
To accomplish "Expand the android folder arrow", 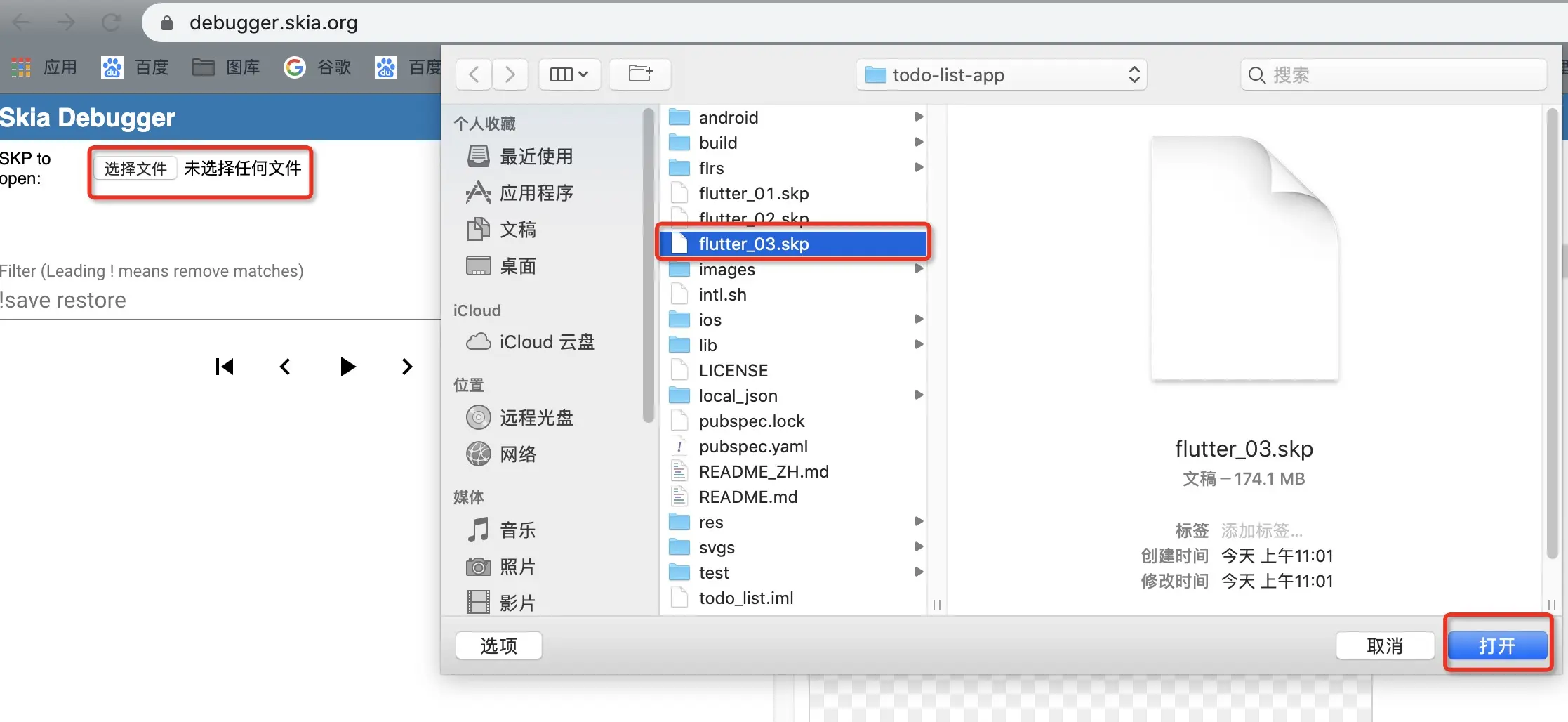I will pyautogui.click(x=919, y=117).
